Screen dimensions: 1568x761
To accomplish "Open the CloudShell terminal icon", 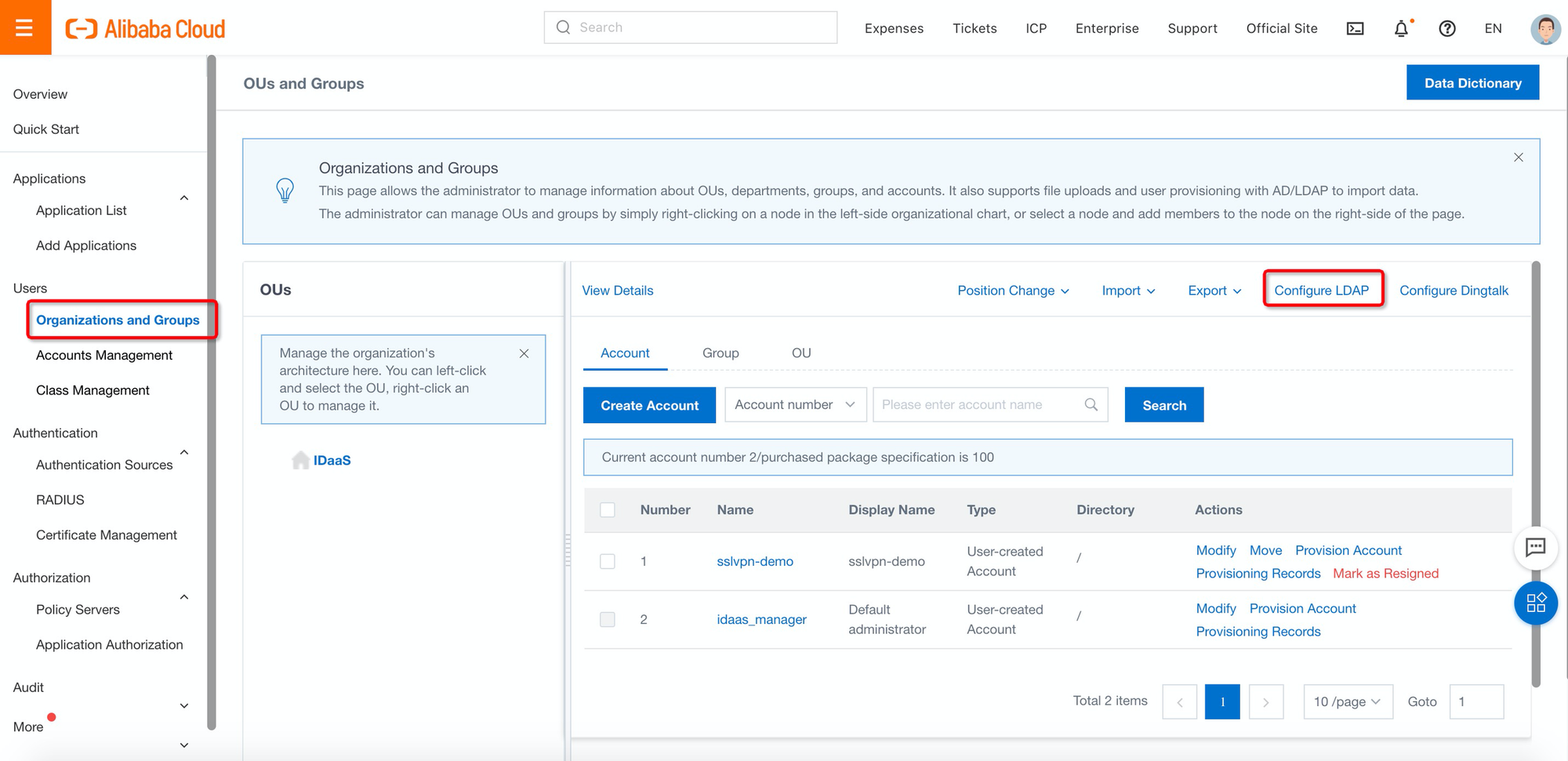I will click(1355, 28).
